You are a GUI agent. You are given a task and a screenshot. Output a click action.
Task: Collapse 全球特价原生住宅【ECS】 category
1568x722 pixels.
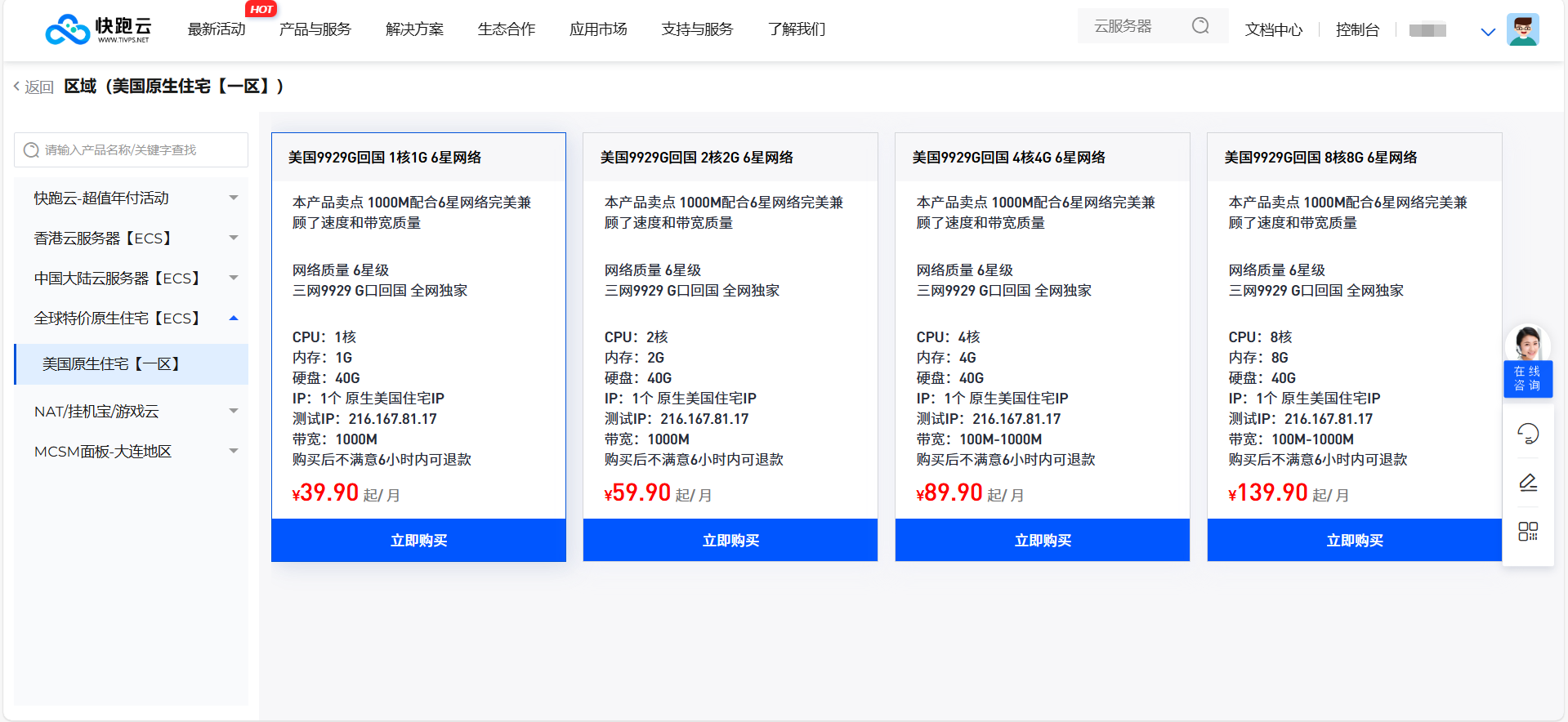pos(234,318)
